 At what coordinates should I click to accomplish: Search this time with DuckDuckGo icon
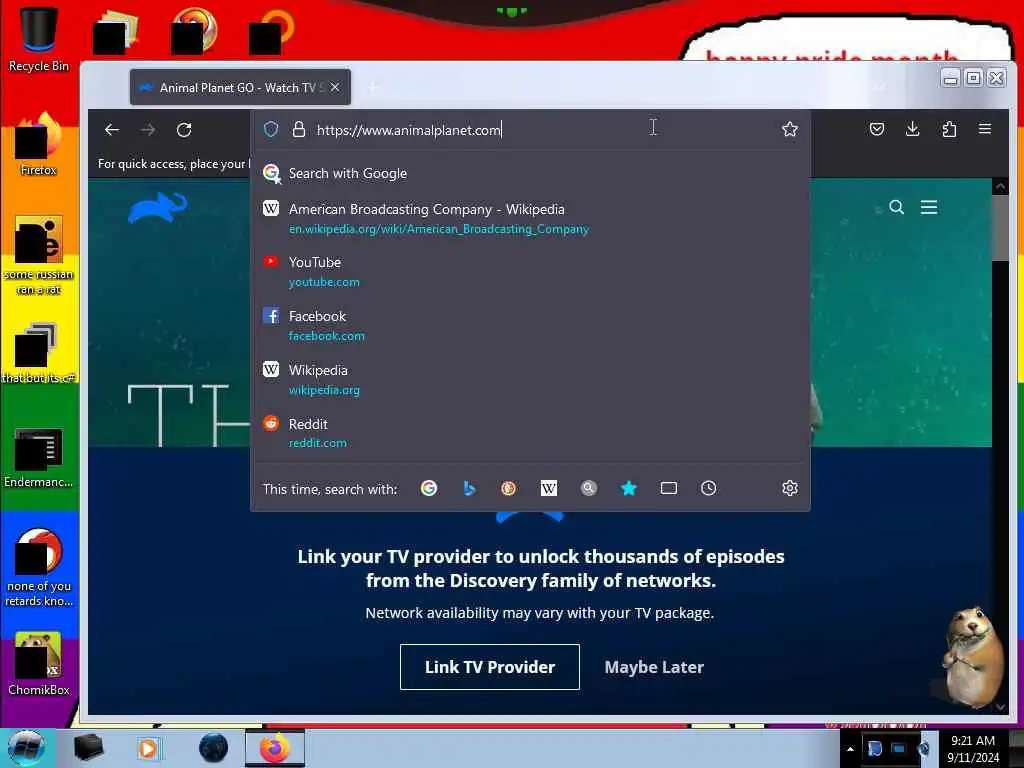pyautogui.click(x=508, y=488)
